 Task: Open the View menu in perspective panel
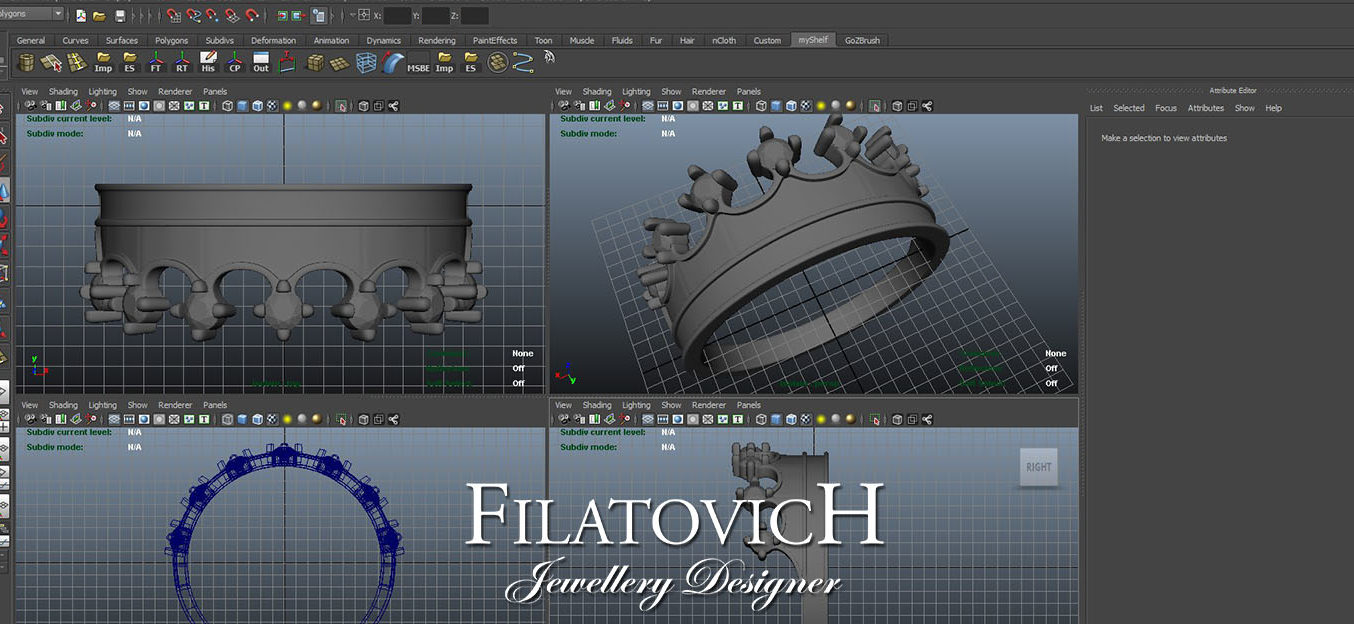tap(563, 91)
